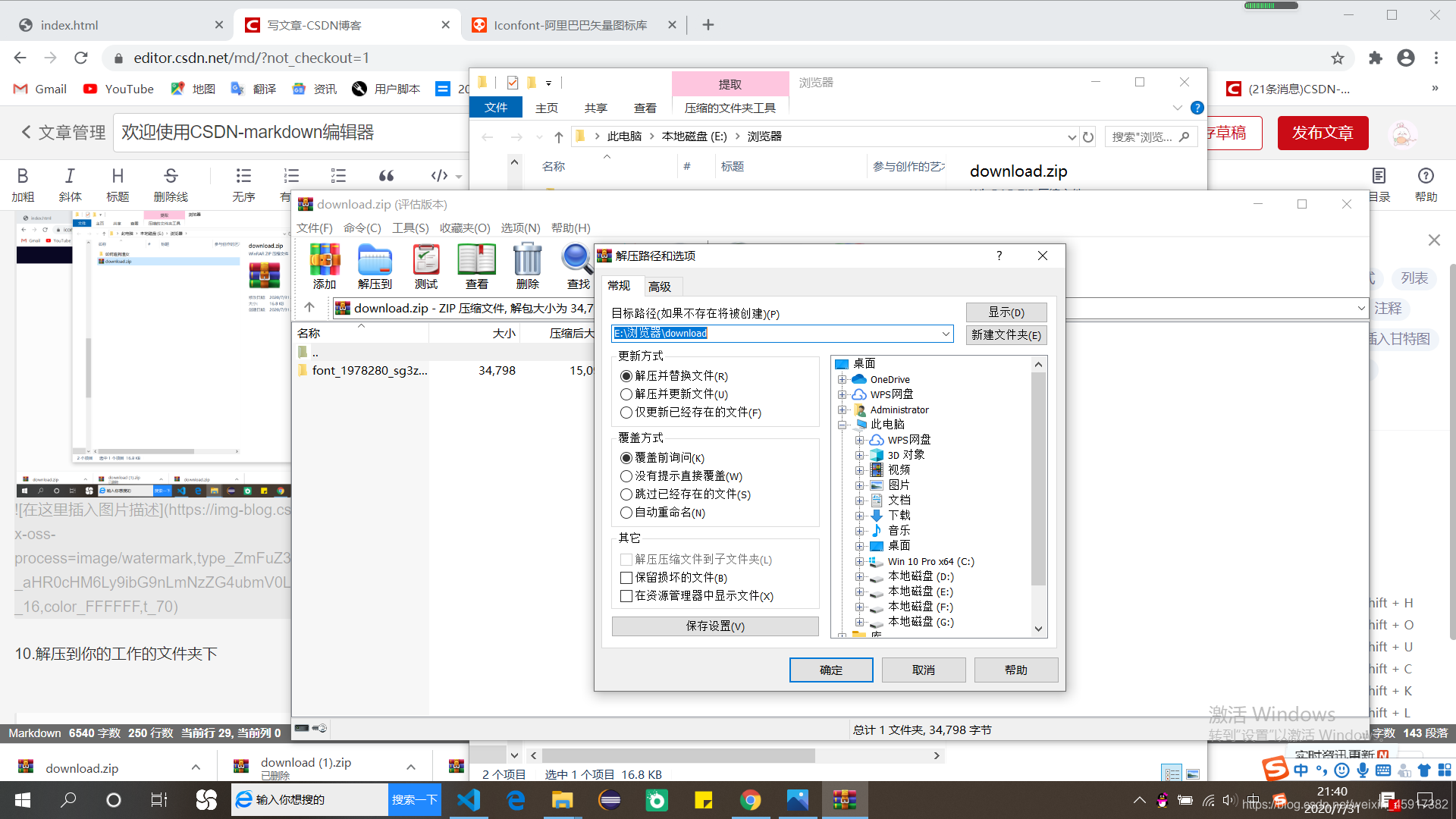This screenshot has height=819, width=1456.
Task: Click the Bold (加粗) editor icon
Action: point(23,177)
